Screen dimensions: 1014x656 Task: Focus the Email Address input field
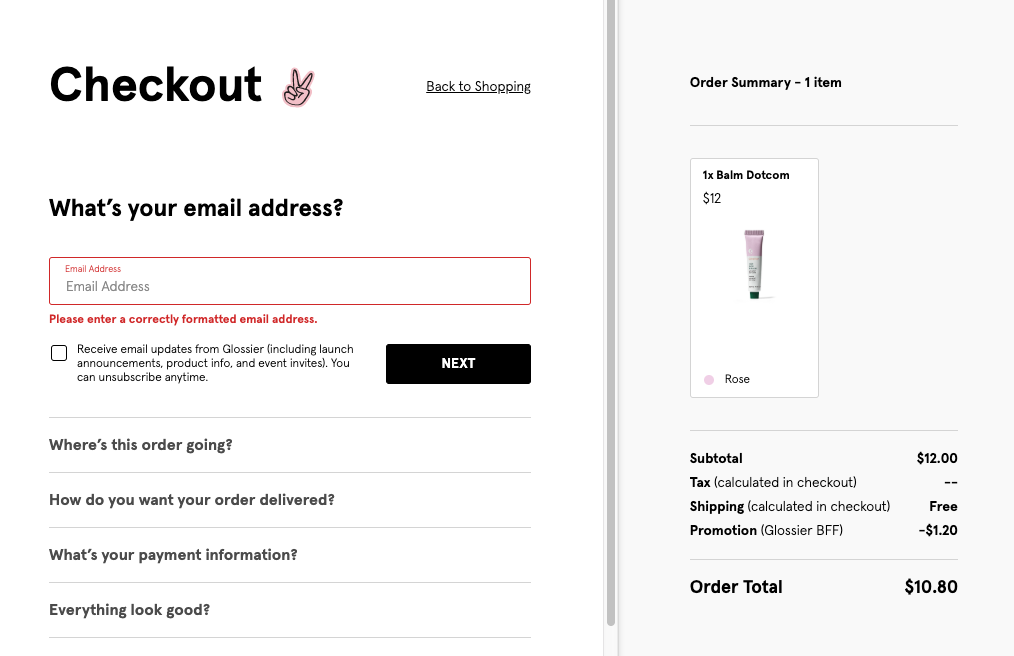pyautogui.click(x=290, y=286)
